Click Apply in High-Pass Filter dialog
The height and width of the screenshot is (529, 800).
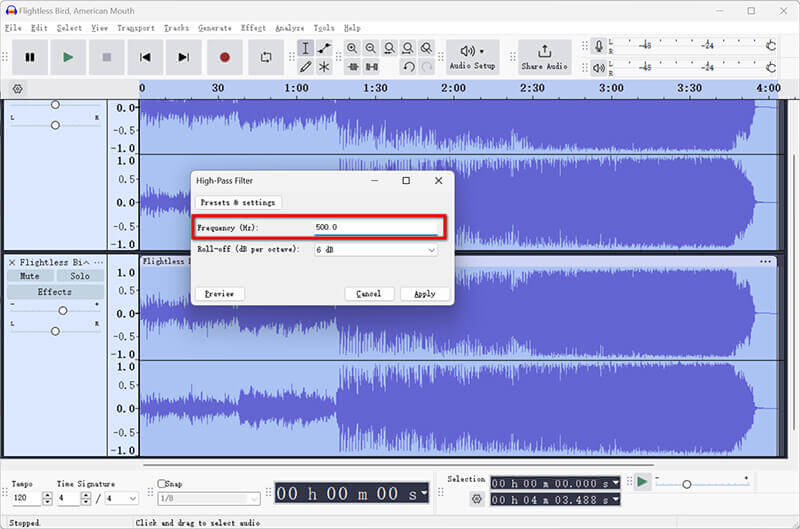pyautogui.click(x=424, y=294)
